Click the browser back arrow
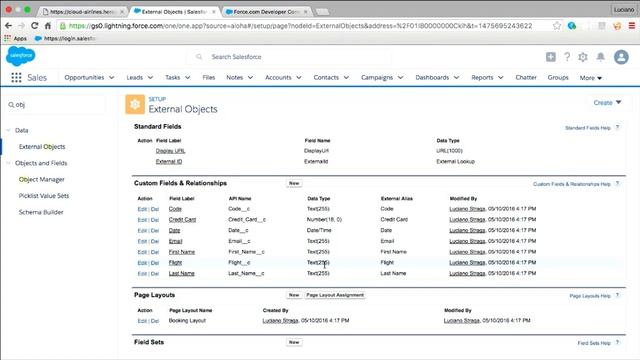 8,26
